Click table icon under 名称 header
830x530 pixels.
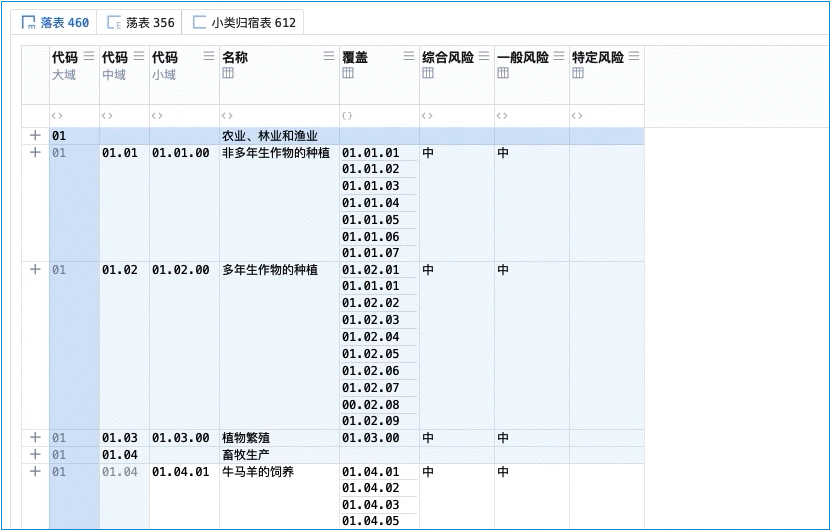coord(228,74)
